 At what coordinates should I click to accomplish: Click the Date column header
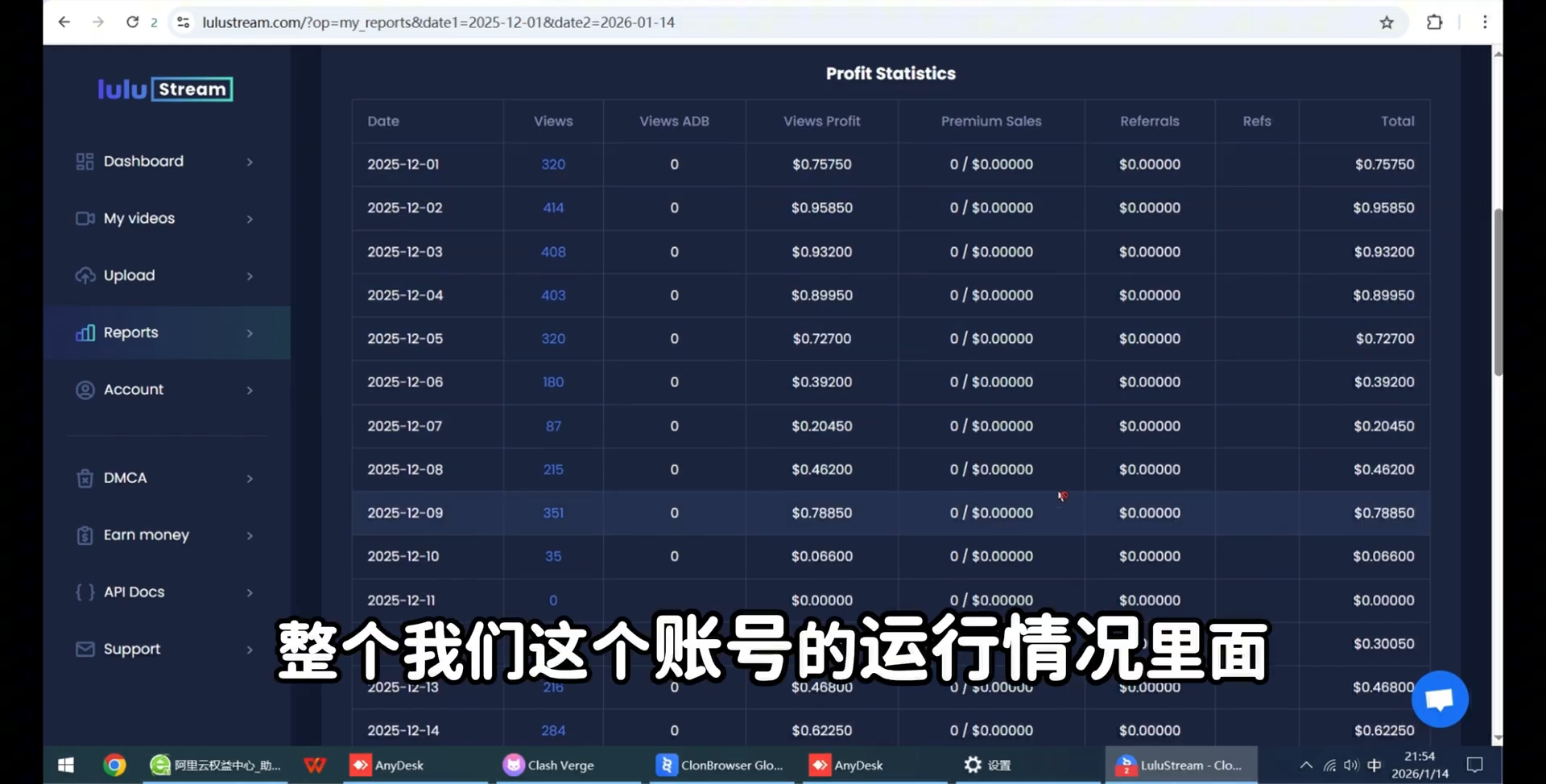(383, 121)
